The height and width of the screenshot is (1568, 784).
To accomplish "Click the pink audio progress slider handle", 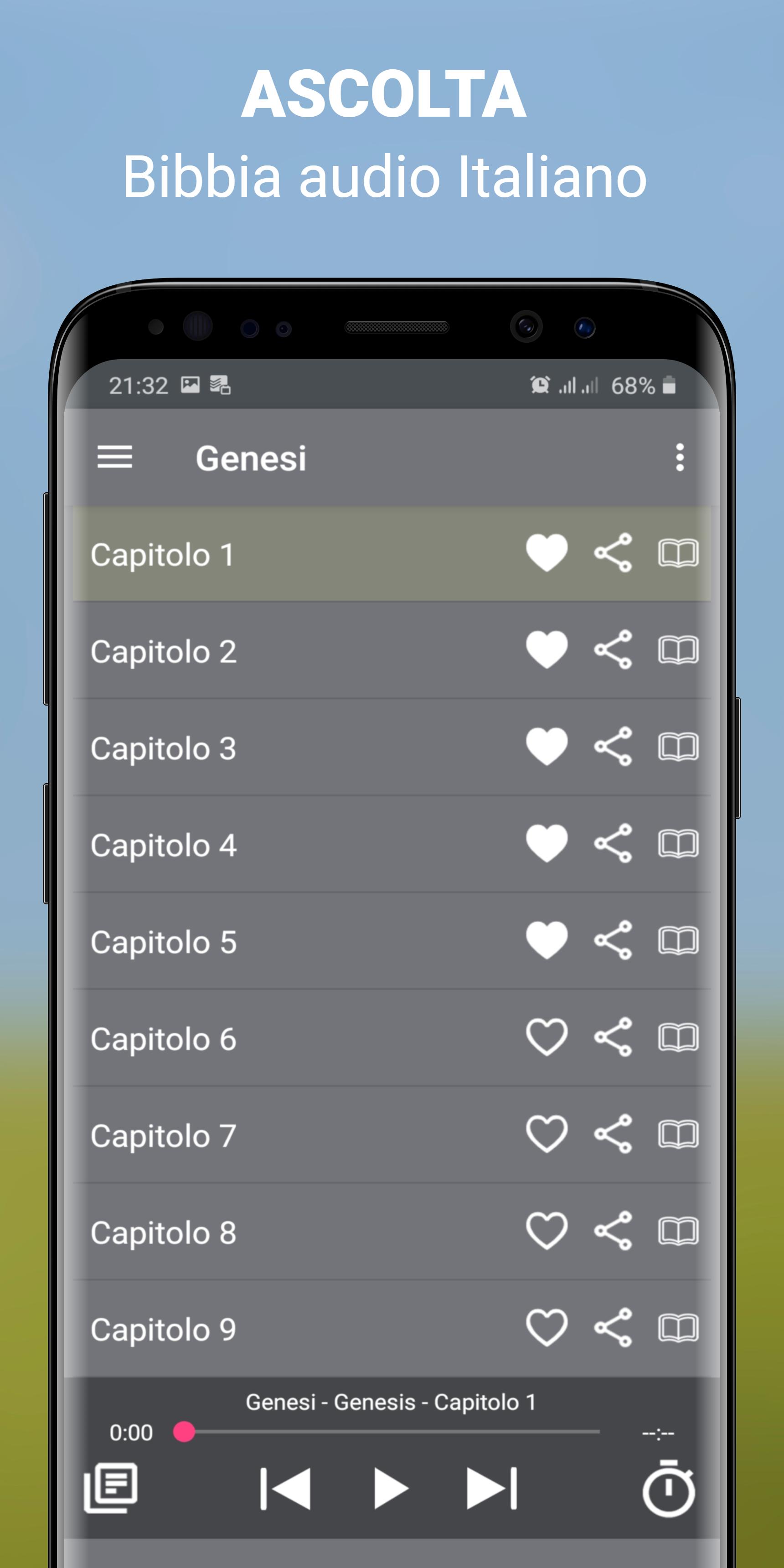I will (x=184, y=1432).
